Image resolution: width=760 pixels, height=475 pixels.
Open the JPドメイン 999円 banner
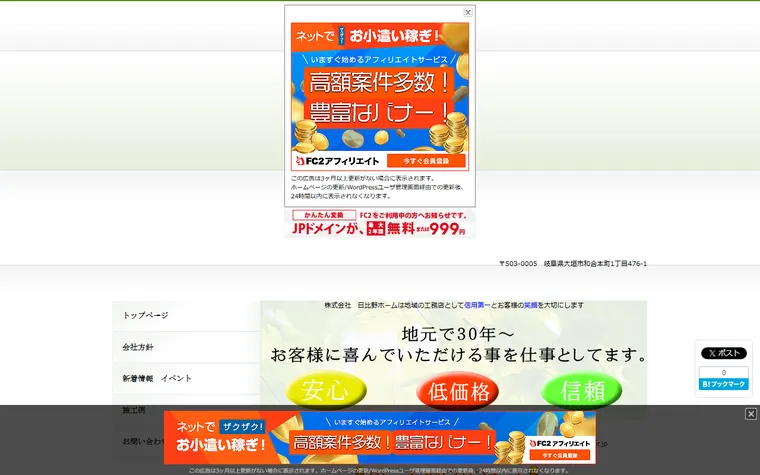[380, 223]
